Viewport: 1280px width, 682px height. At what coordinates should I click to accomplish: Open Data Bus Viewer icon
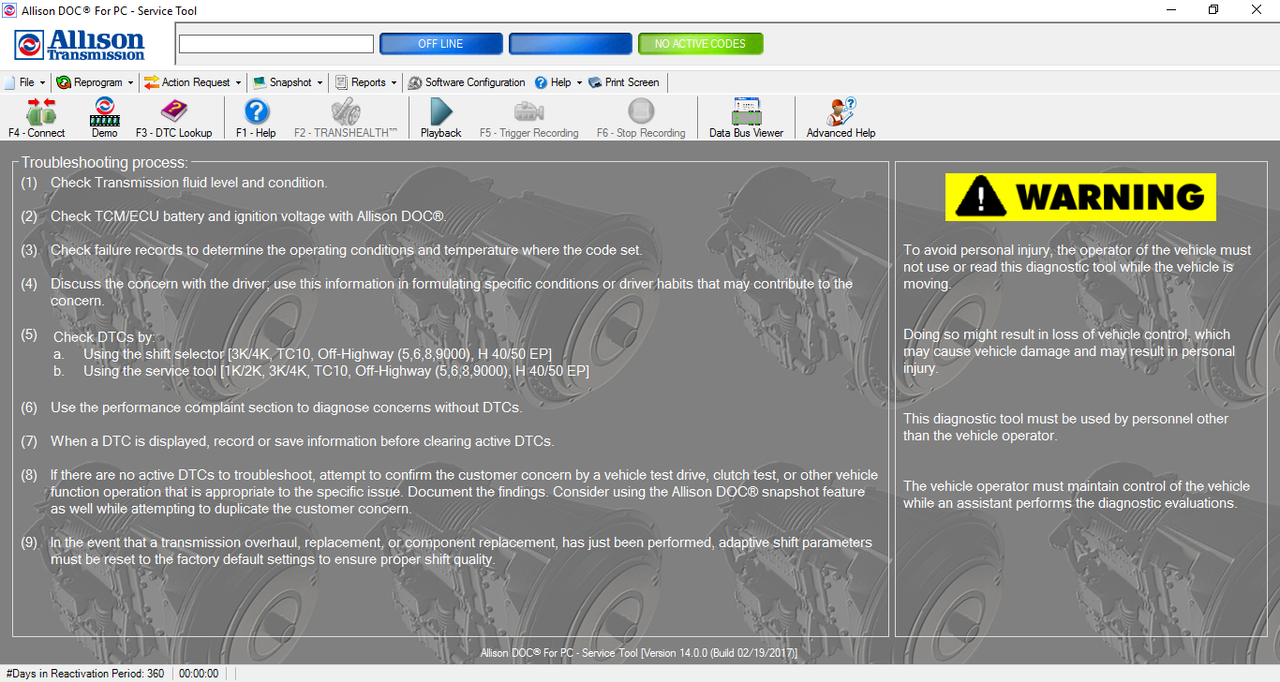747,111
